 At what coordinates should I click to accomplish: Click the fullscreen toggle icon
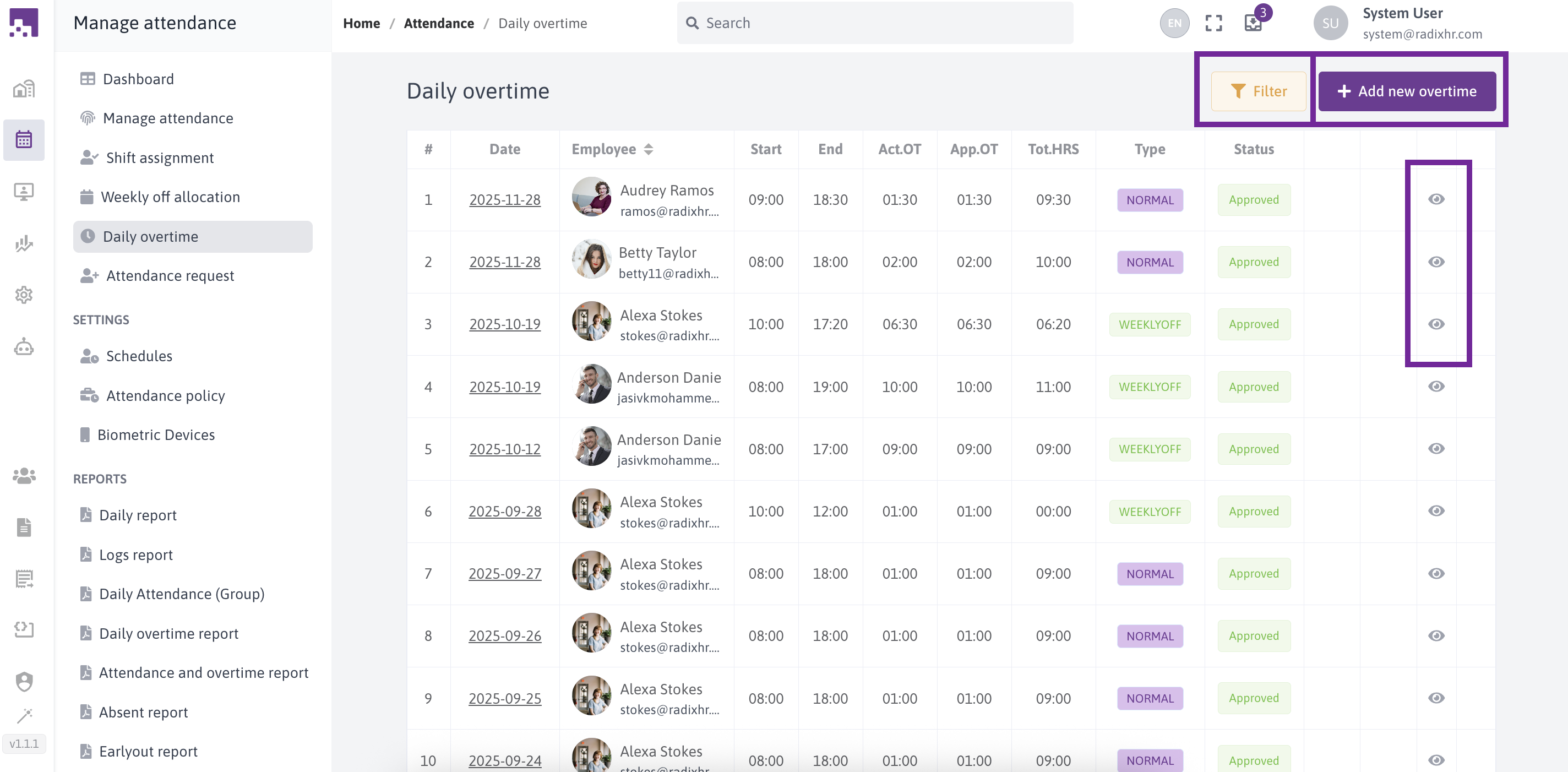tap(1213, 23)
